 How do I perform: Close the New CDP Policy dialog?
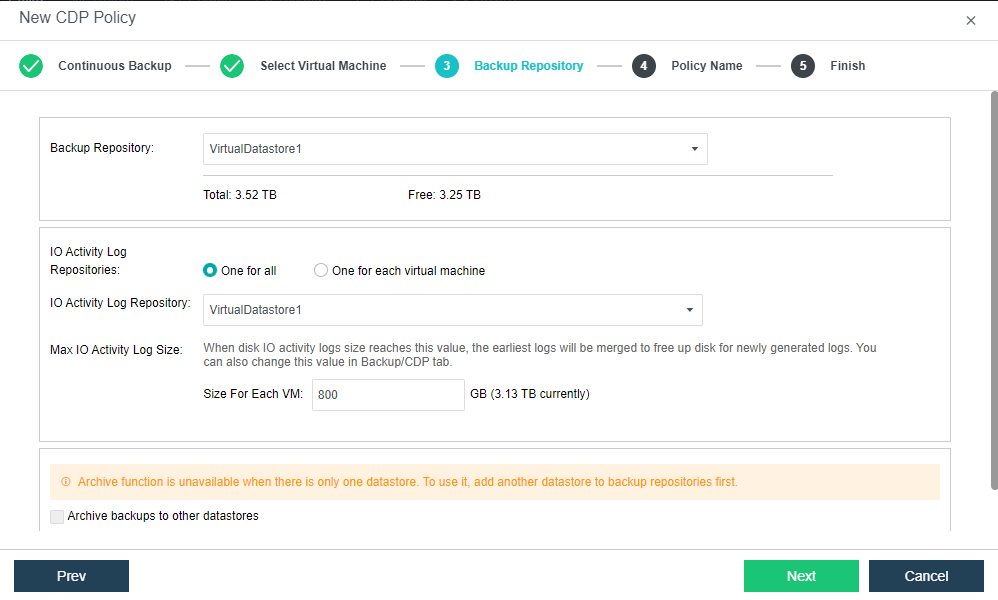(x=970, y=20)
